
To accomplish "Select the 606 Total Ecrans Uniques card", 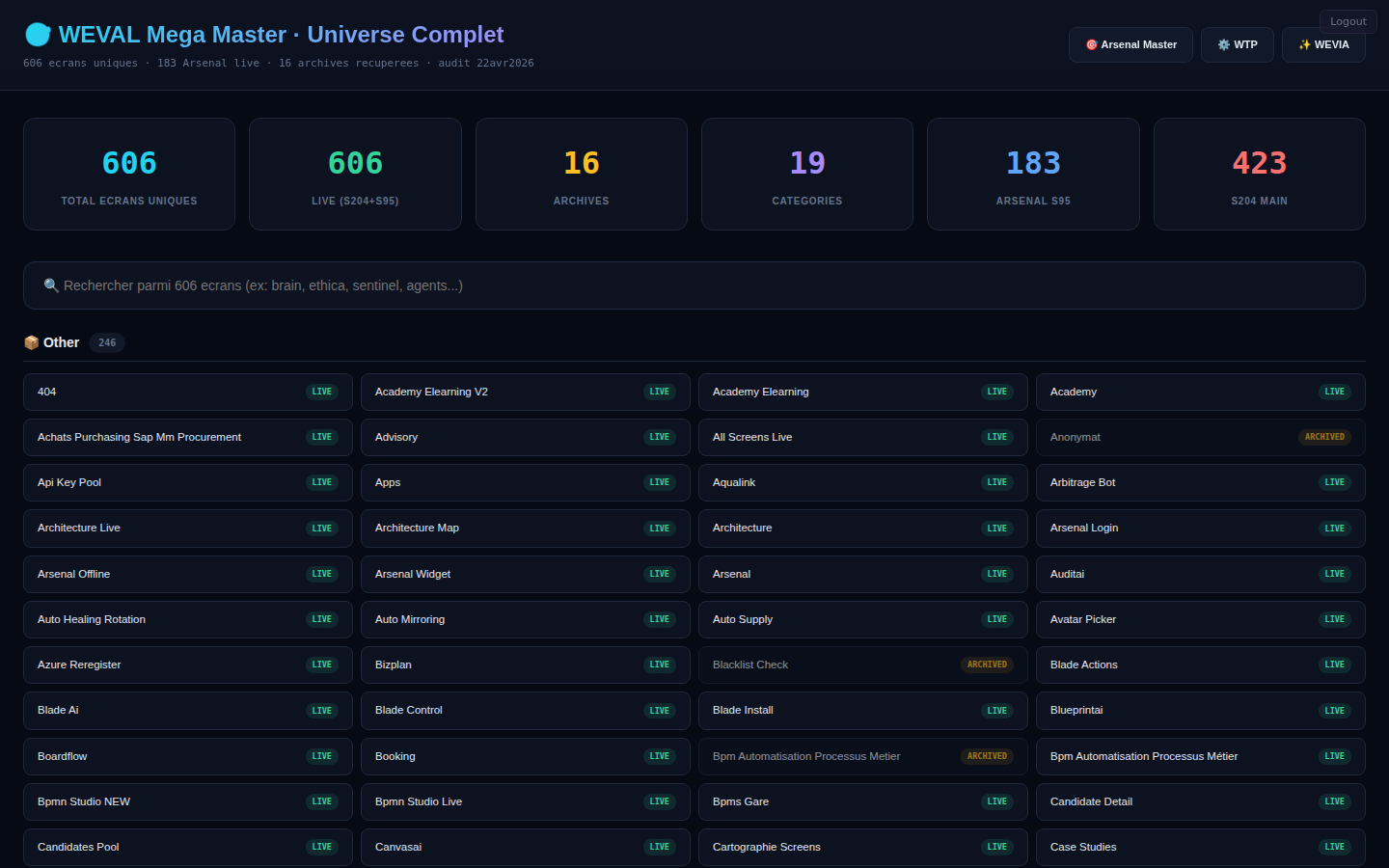I will point(129,175).
